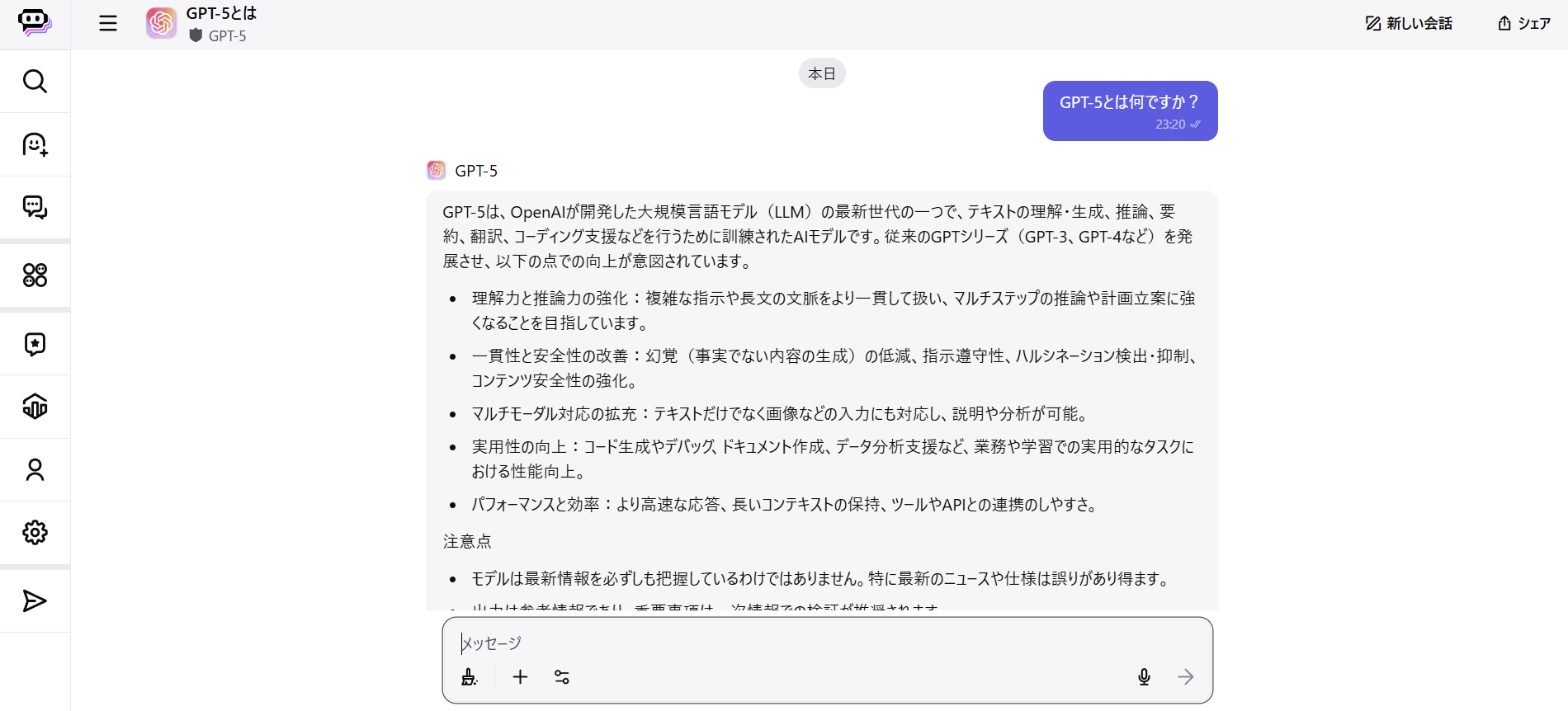Click the 23:20 message timestamp
The width and height of the screenshot is (1568, 711).
pos(1170,125)
